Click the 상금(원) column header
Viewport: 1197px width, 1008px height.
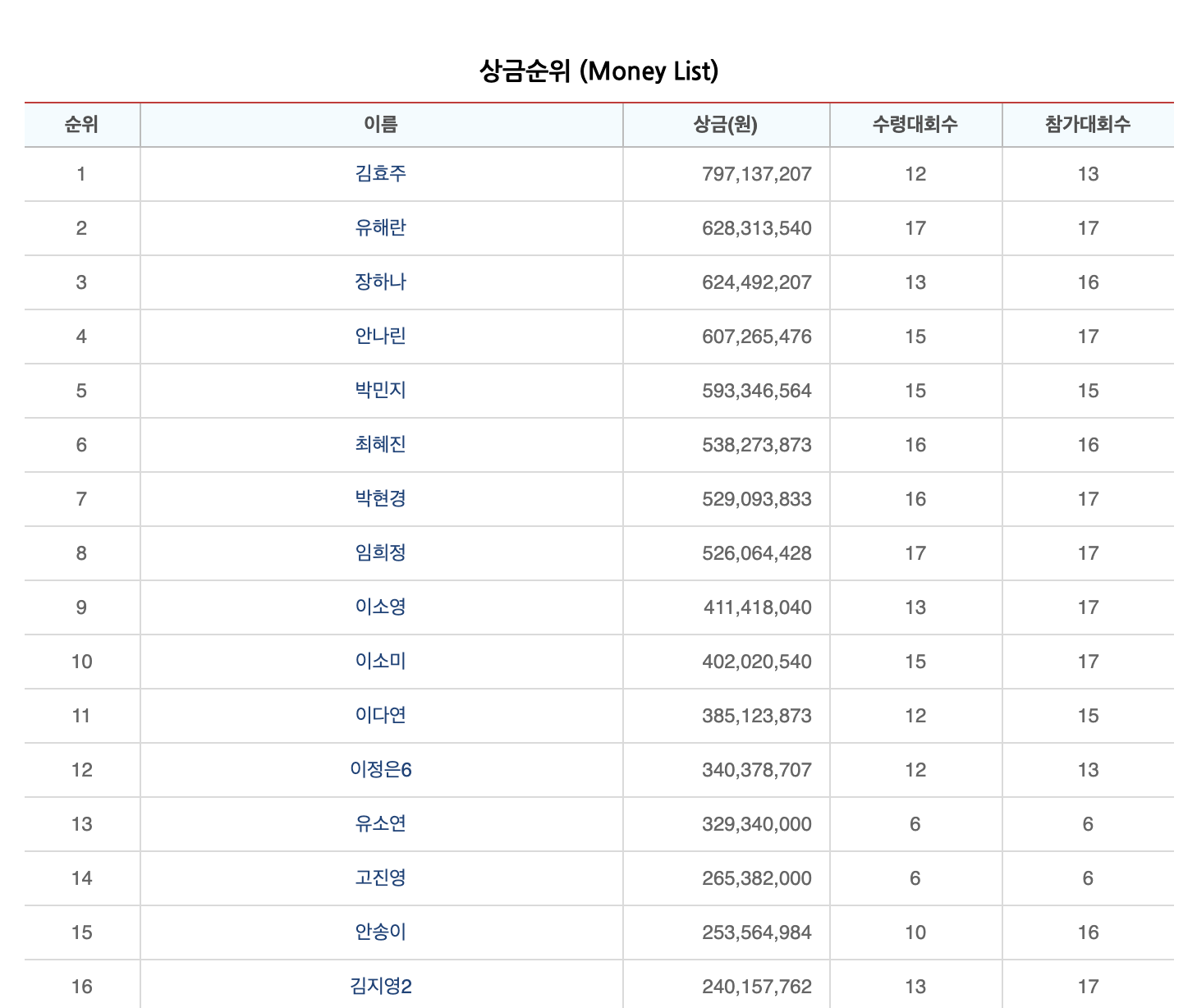726,125
